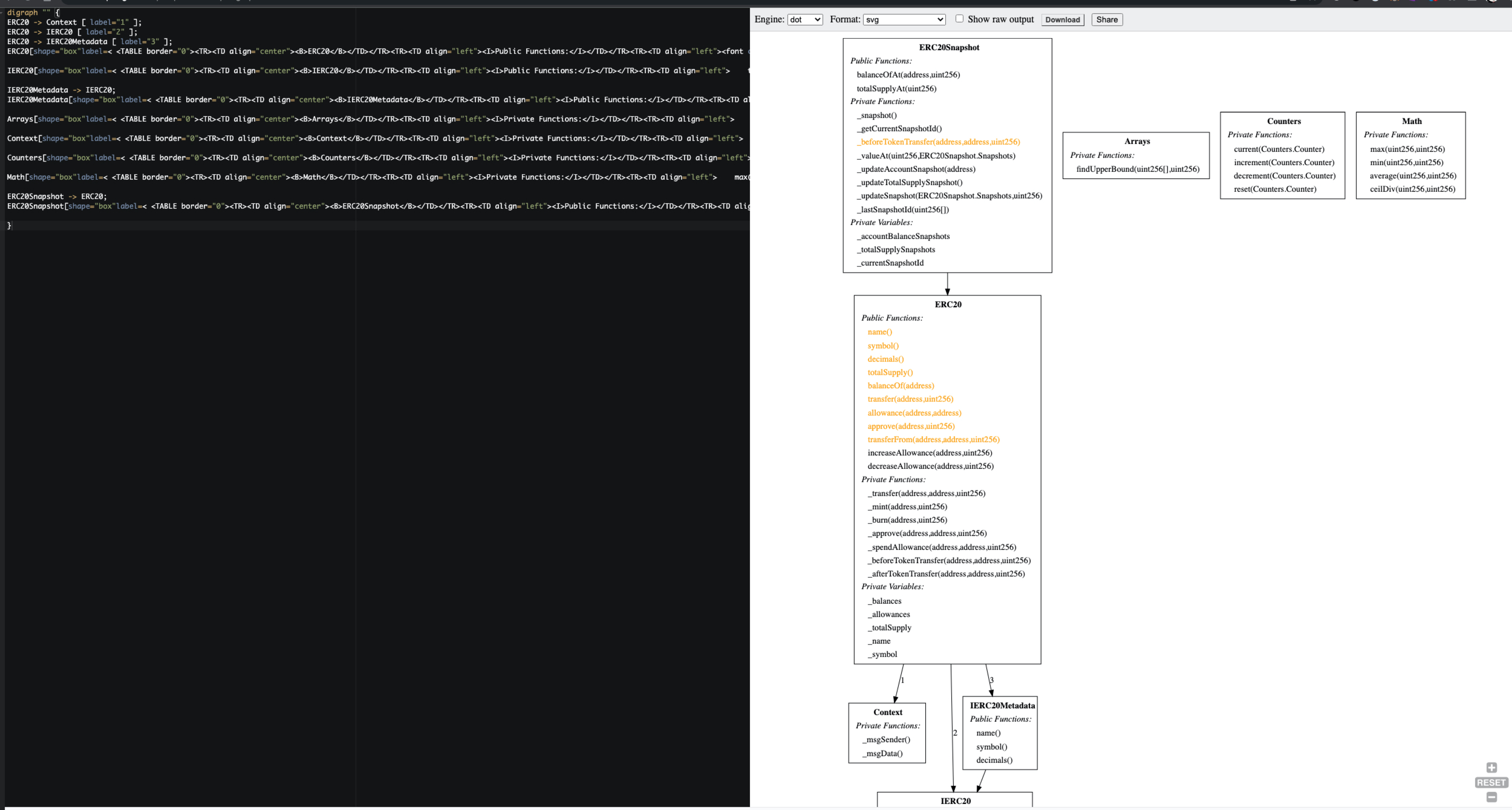Click the ERC20Snapshot node title in graph
Image resolution: width=1512 pixels, height=810 pixels.
pyautogui.click(x=949, y=47)
